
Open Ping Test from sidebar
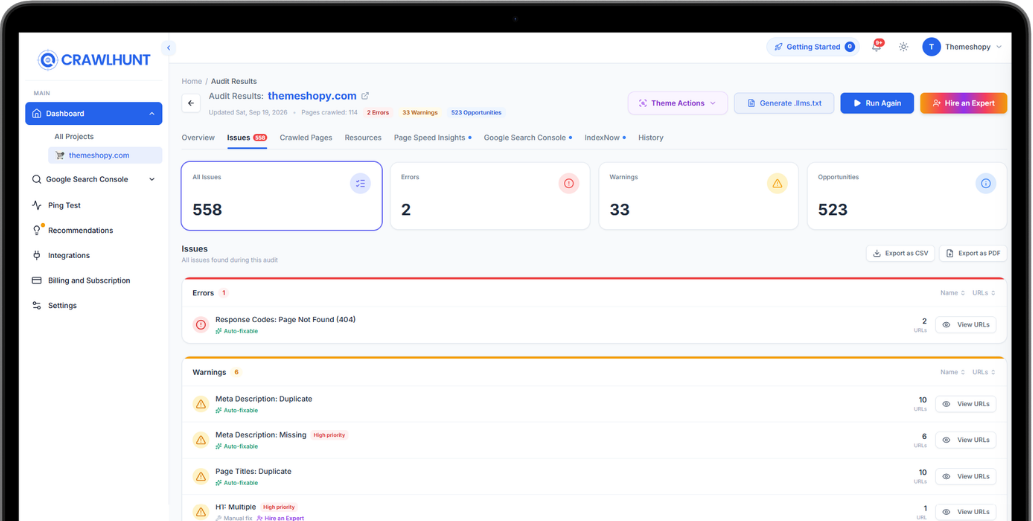coord(64,206)
